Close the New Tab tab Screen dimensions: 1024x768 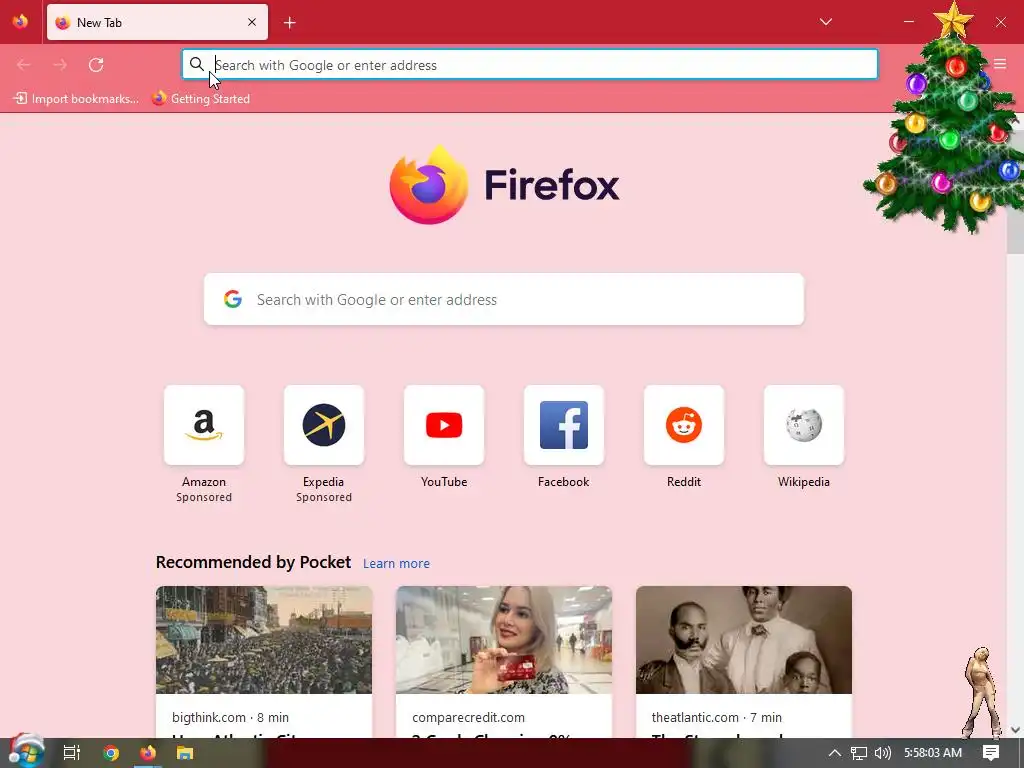pos(252,22)
